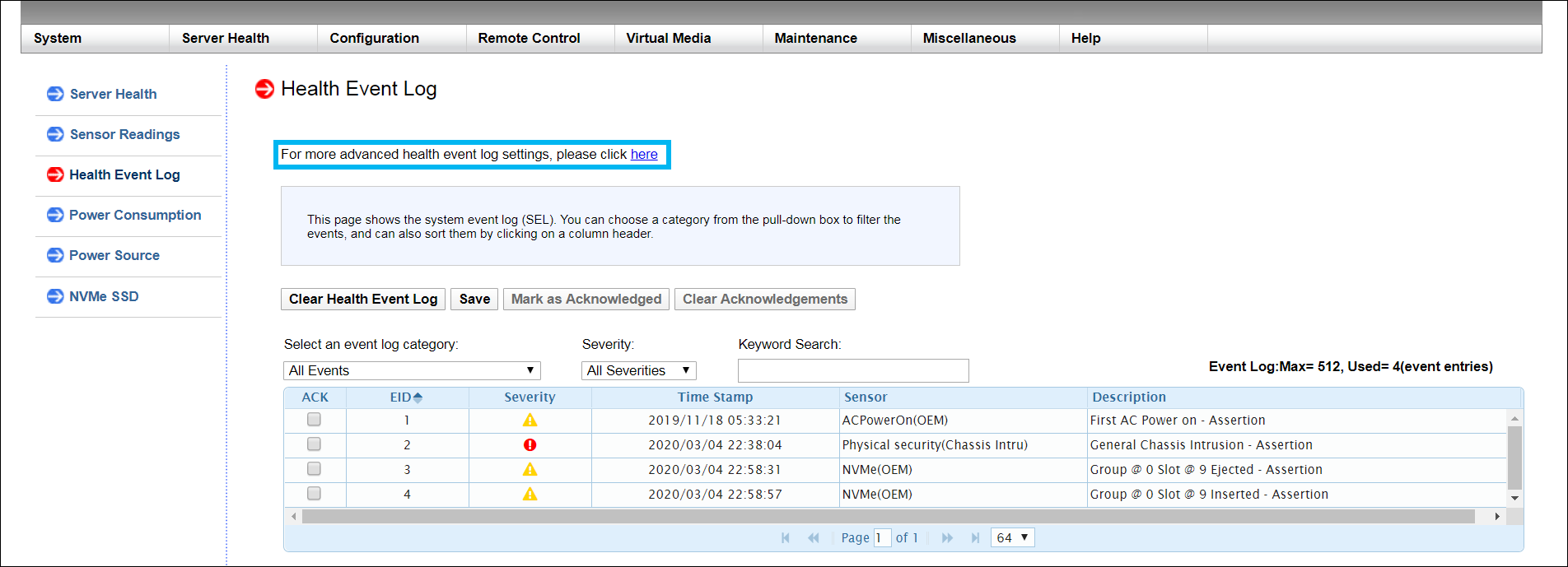Click the Power Consumption arrow icon

tap(55, 215)
